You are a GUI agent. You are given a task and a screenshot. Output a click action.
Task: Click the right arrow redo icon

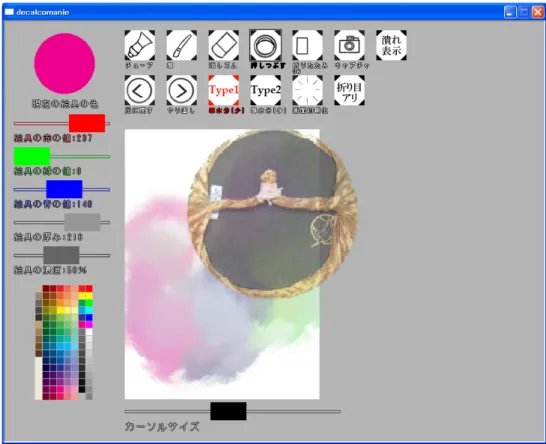coord(182,90)
